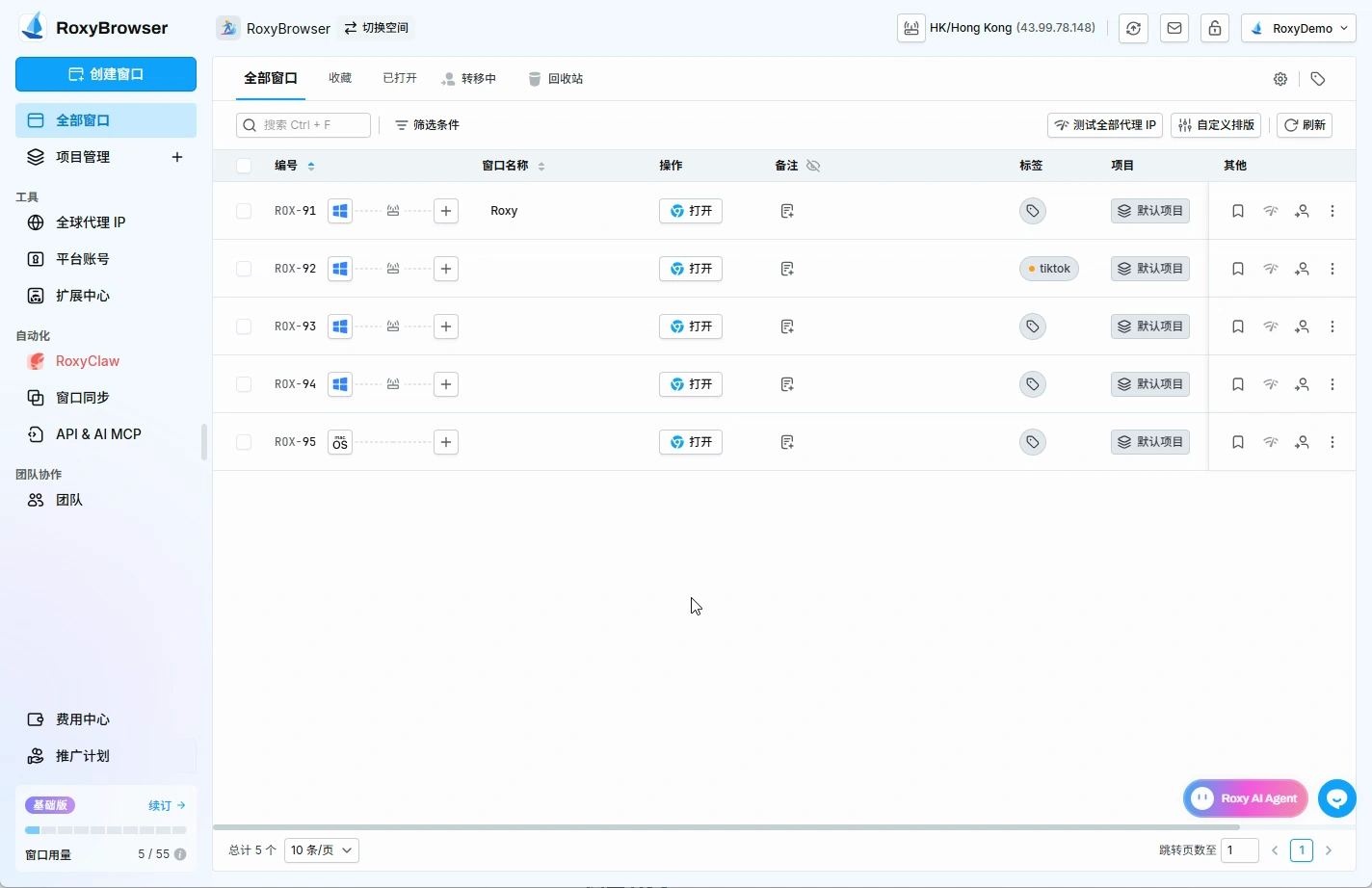Viewport: 1372px width, 888px height.
Task: Click the 窗口用量 usage progress bar
Action: [106, 830]
